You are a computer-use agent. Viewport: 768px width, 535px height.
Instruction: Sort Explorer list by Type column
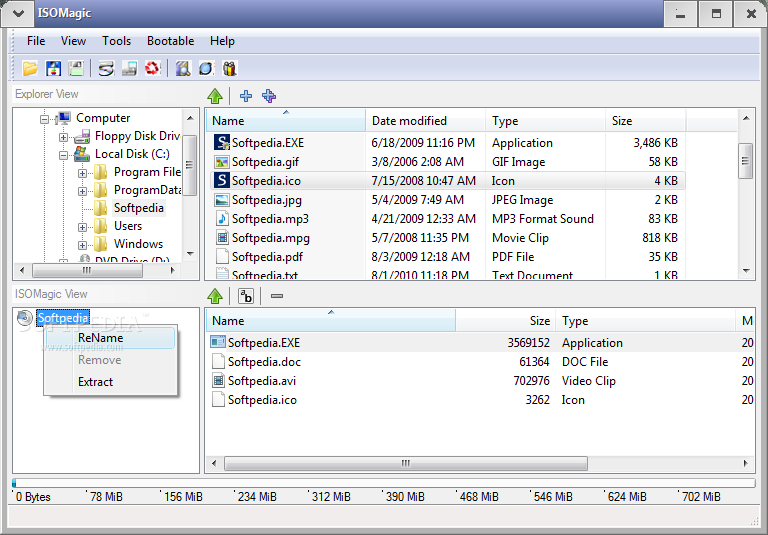[x=545, y=121]
